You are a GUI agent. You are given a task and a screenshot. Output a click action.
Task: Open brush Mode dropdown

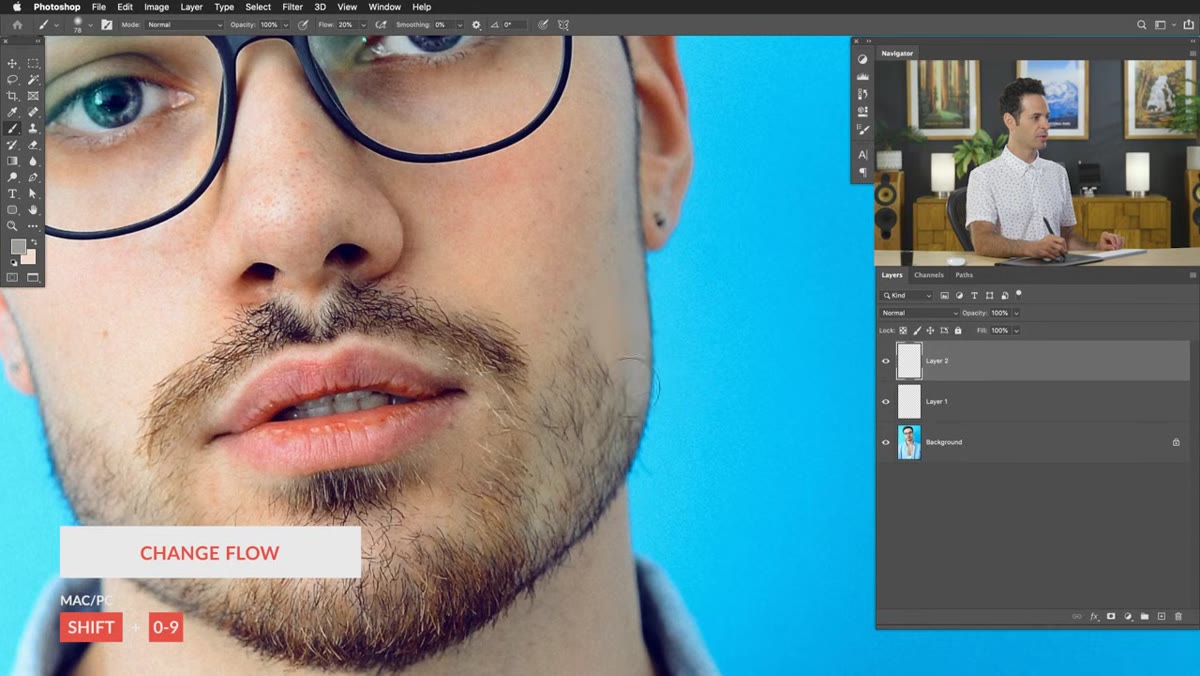pos(184,24)
